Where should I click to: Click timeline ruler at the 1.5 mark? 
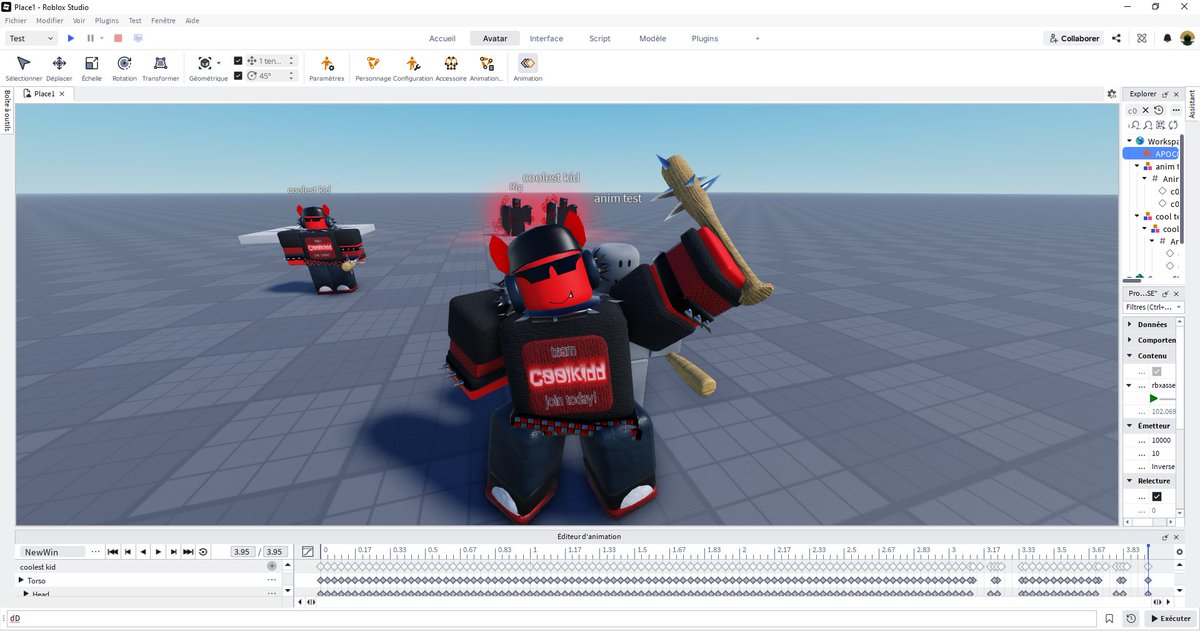pos(640,551)
